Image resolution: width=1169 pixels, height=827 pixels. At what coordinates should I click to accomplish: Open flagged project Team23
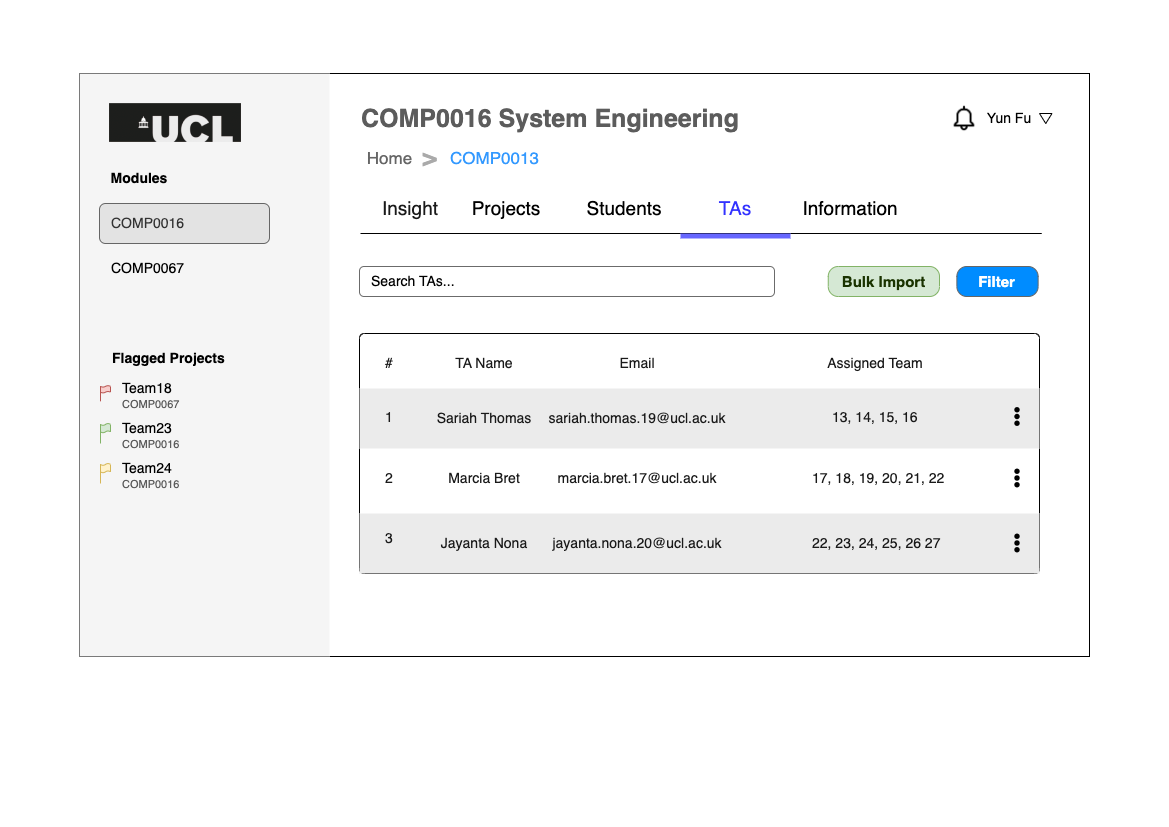coord(147,429)
